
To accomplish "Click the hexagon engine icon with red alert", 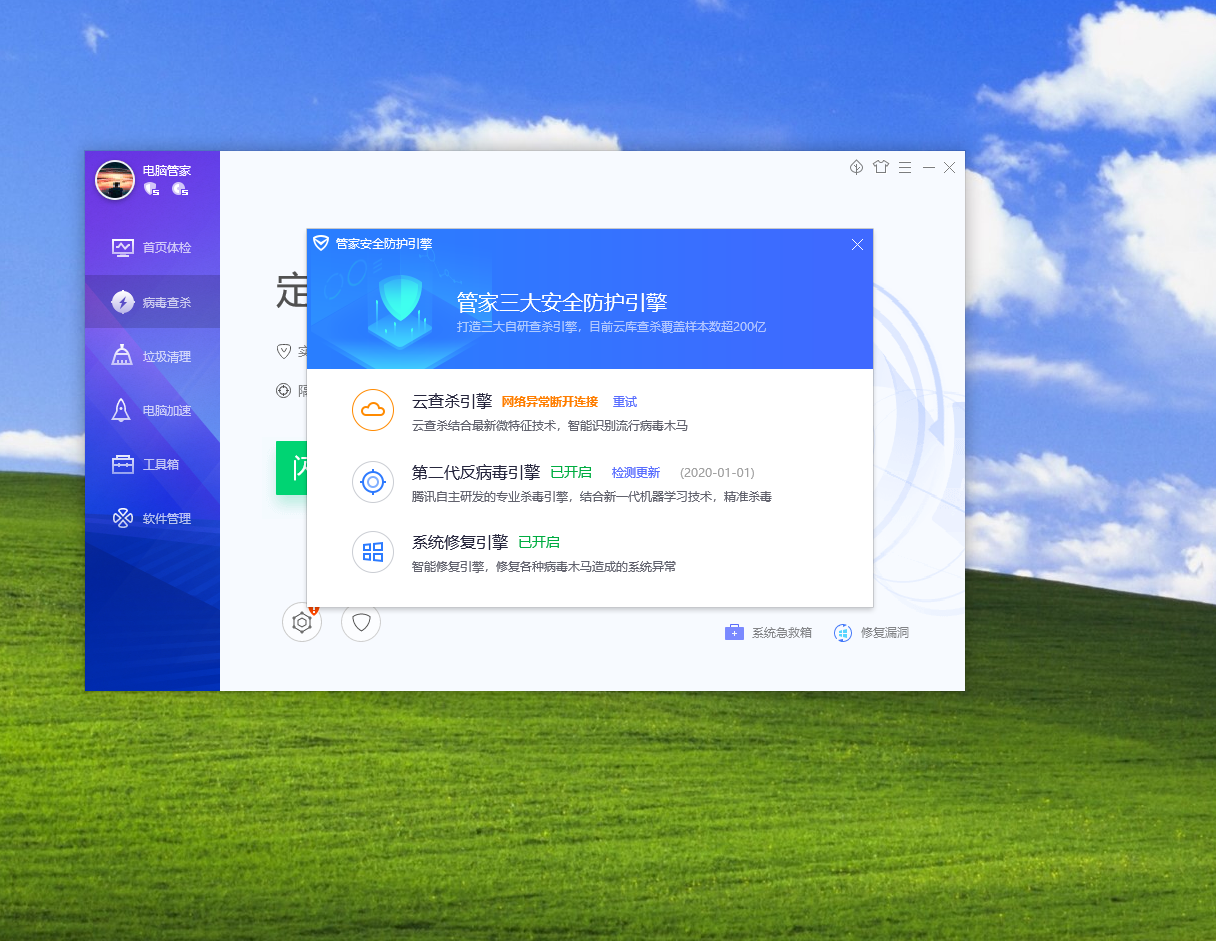I will 302,622.
